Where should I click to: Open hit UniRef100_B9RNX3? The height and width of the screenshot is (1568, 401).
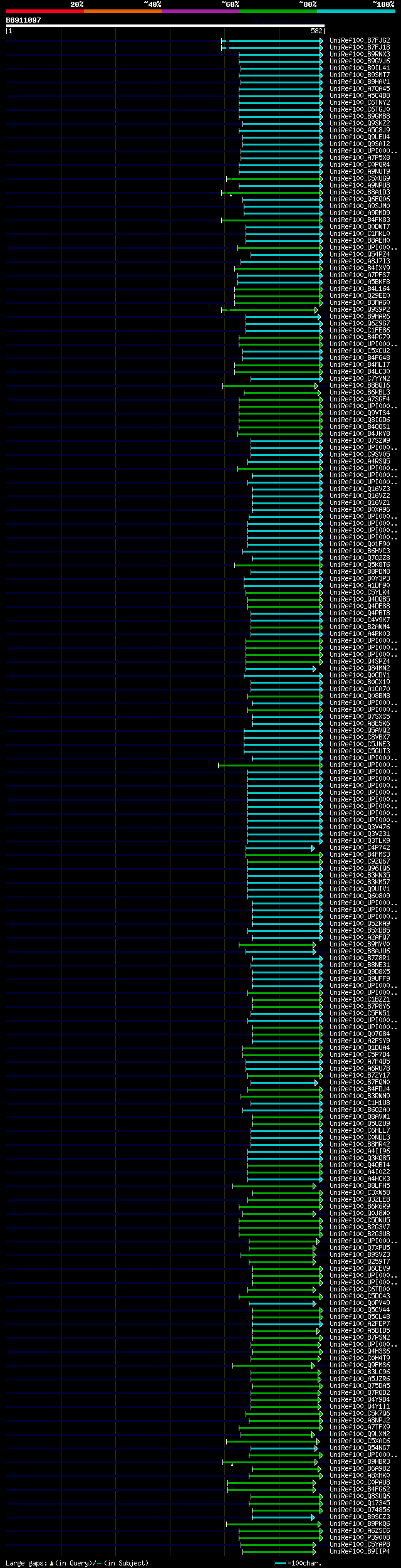tap(360, 54)
